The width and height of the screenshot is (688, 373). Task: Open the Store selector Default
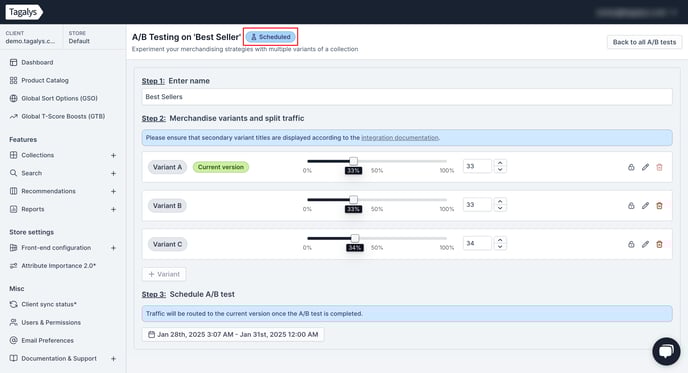[79, 37]
